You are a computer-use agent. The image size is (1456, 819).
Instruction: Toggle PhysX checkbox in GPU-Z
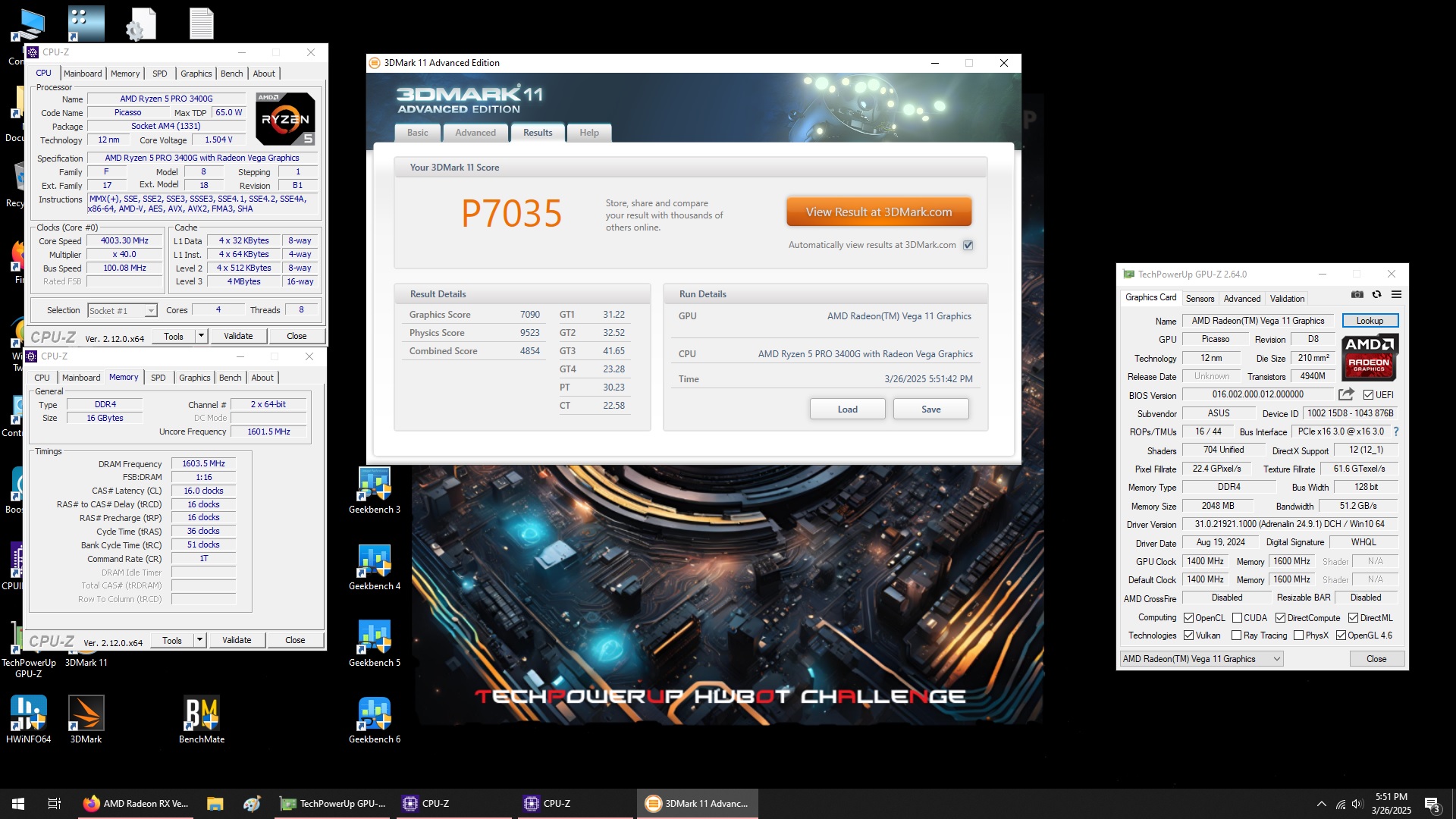[1298, 635]
